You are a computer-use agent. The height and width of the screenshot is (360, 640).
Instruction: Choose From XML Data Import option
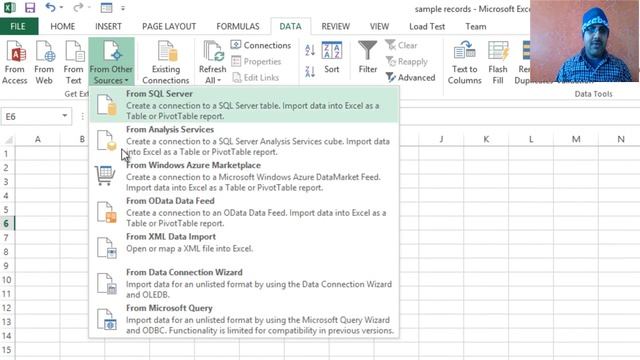244,248
